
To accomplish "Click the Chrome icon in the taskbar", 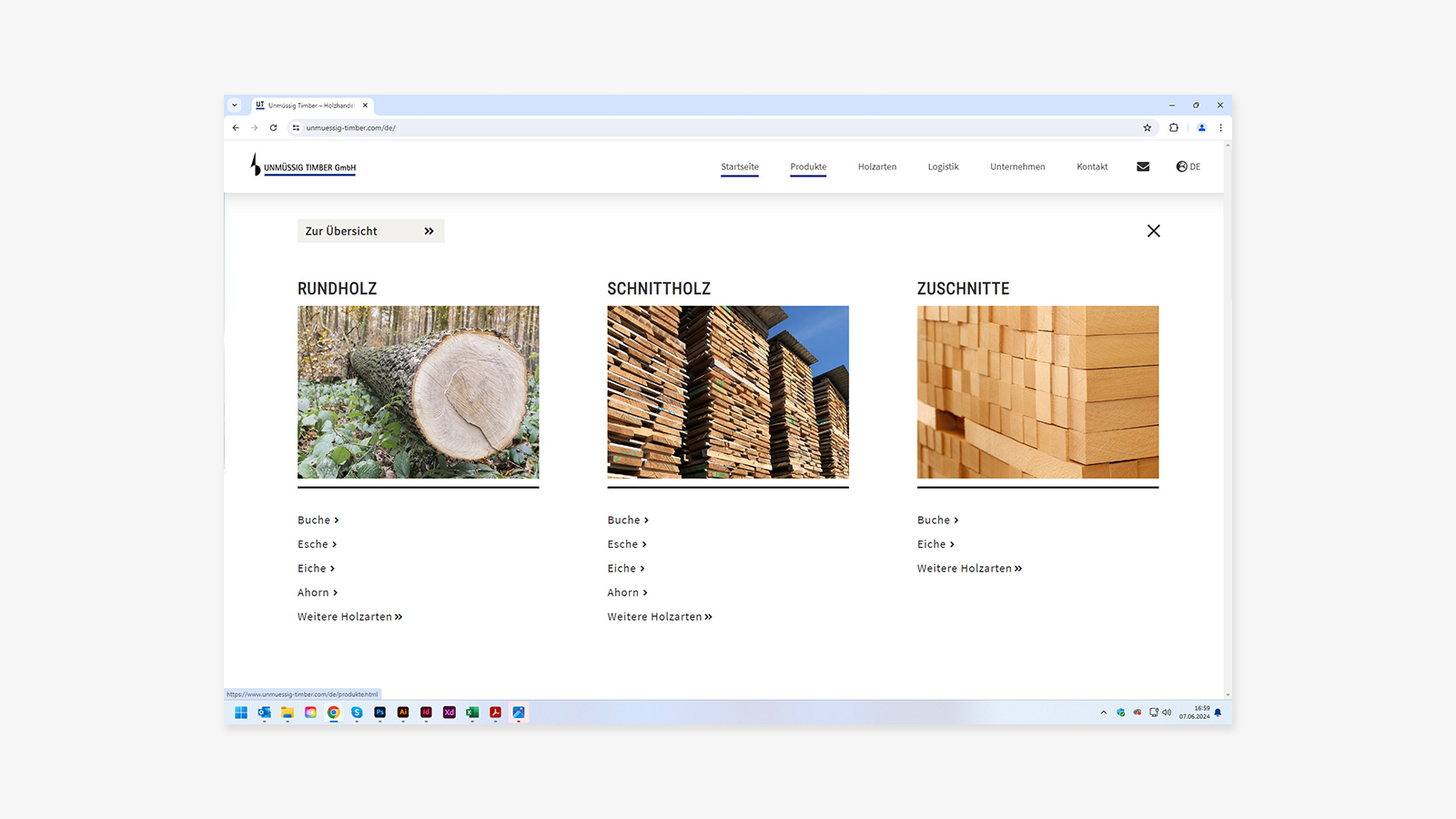I will coord(334,713).
